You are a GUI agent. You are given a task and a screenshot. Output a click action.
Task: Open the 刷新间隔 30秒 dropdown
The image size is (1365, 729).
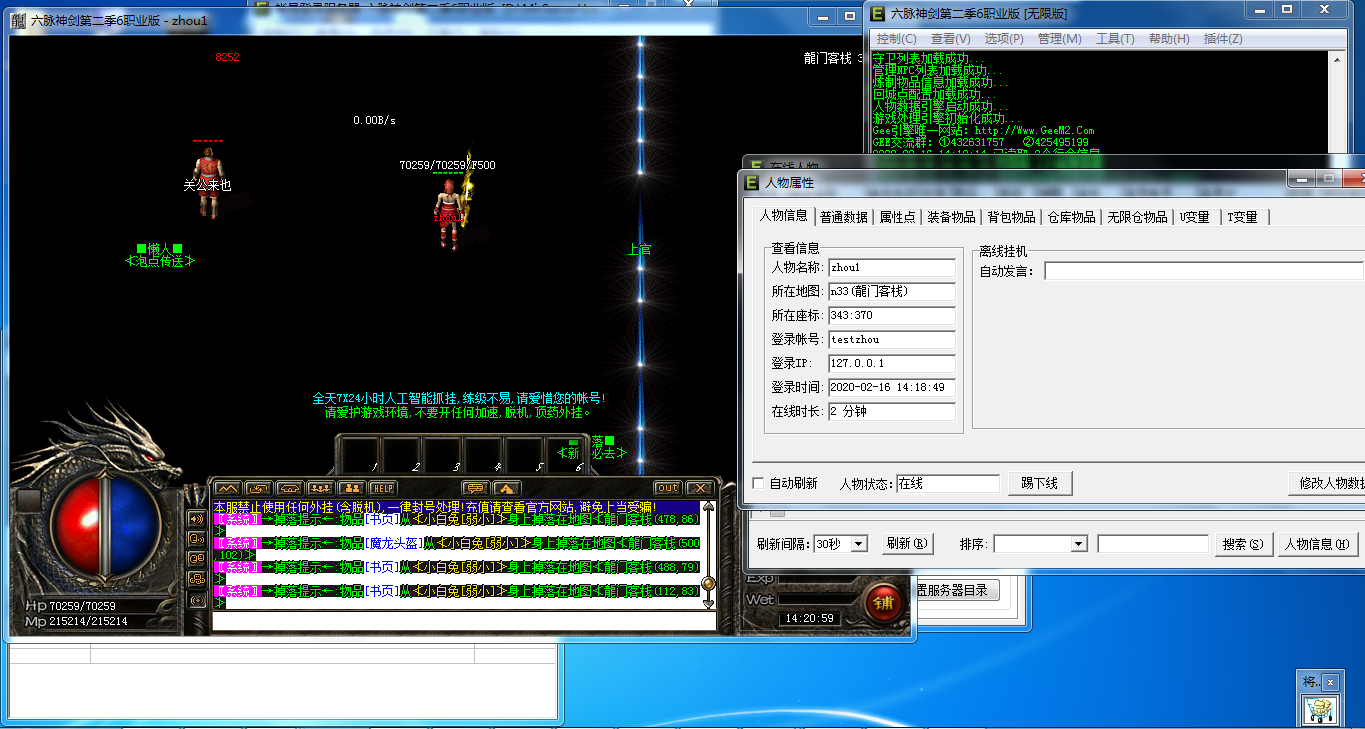coord(841,544)
